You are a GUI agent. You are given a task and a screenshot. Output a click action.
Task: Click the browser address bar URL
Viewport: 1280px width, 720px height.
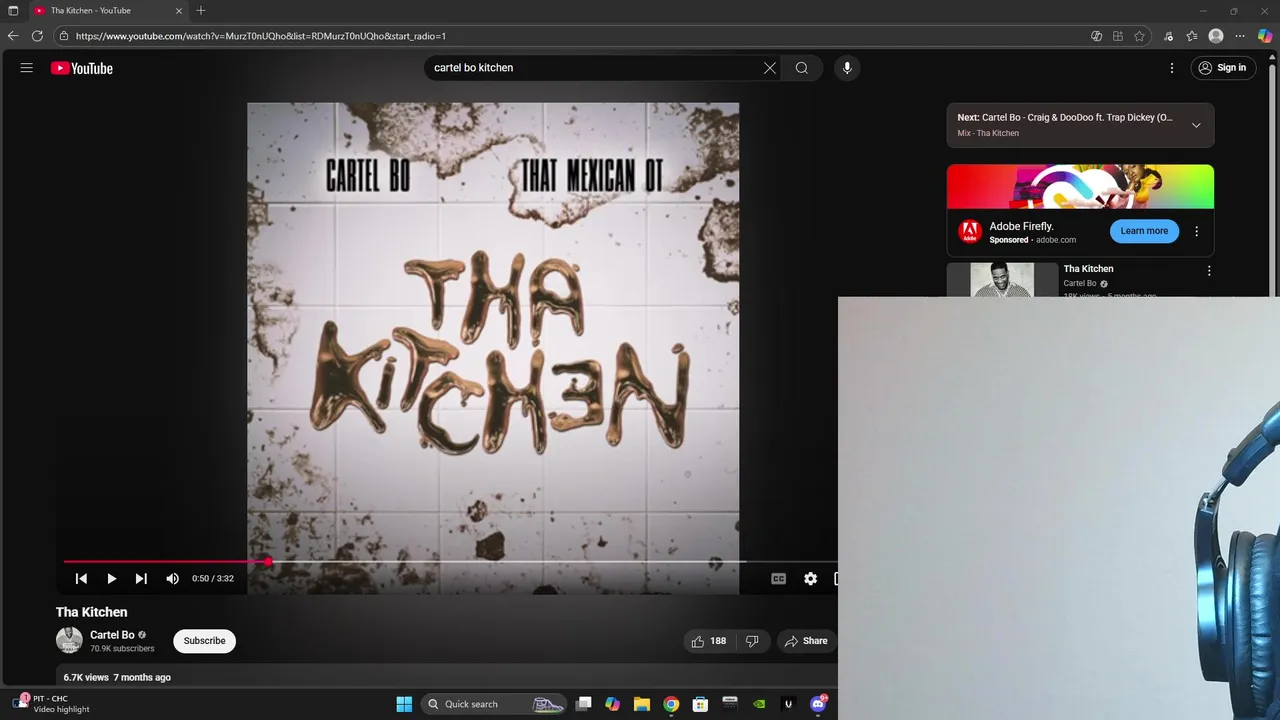point(261,36)
